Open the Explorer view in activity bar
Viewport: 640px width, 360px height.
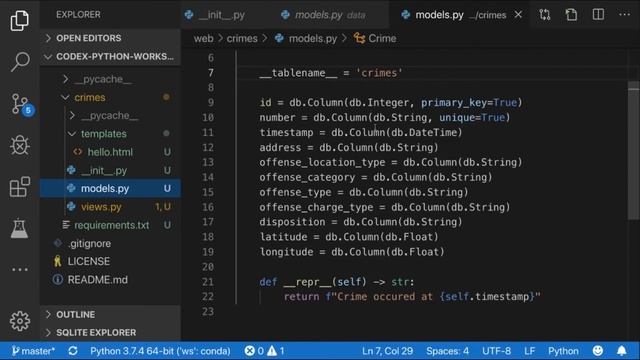[20, 20]
